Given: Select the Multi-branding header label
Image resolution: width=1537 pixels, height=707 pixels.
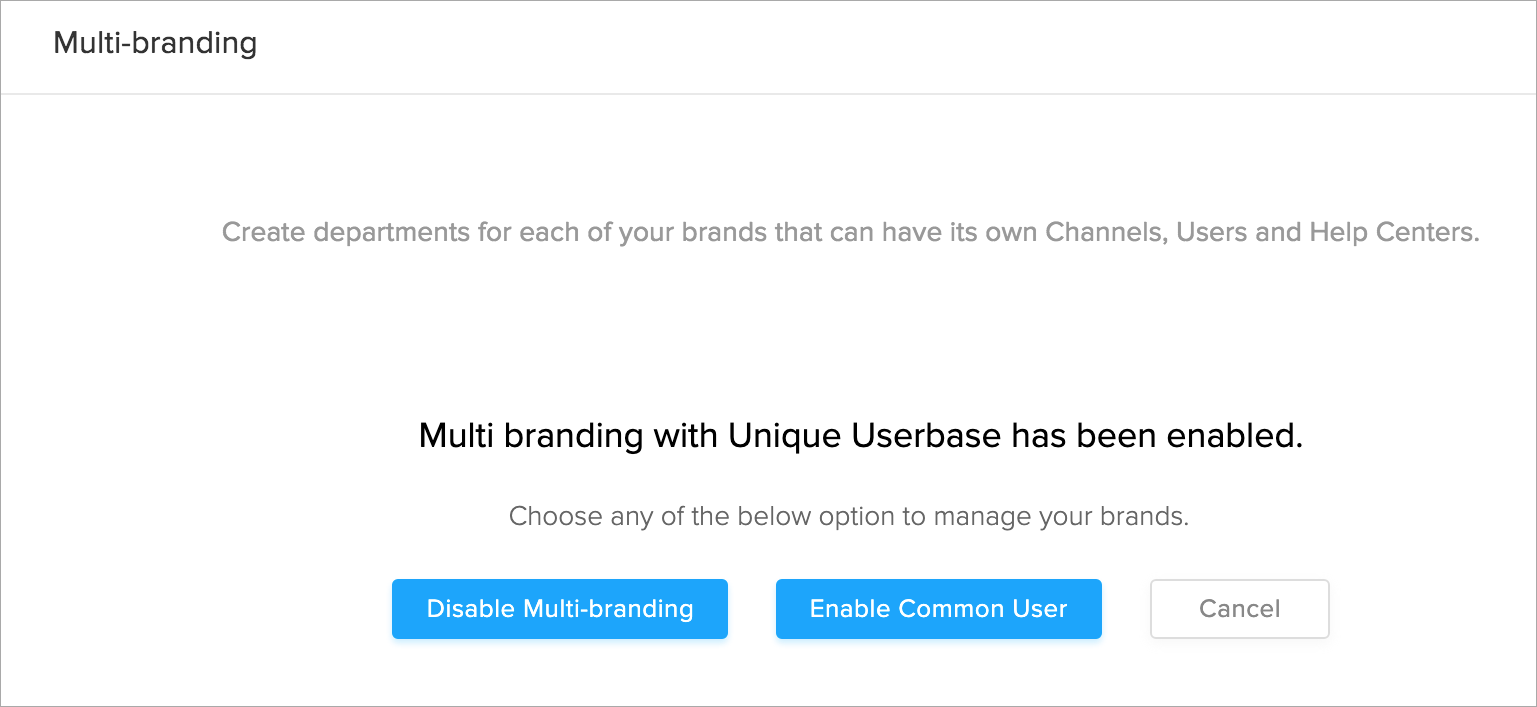Looking at the screenshot, I should point(155,44).
